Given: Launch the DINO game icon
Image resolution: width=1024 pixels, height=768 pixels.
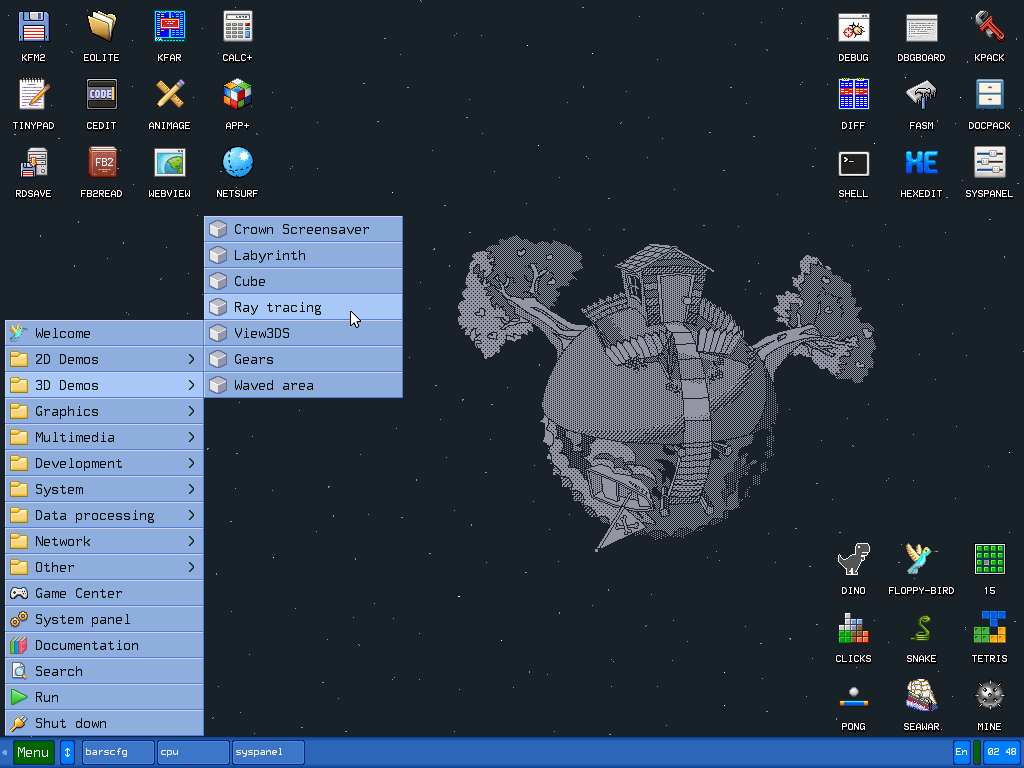Looking at the screenshot, I should [853, 560].
